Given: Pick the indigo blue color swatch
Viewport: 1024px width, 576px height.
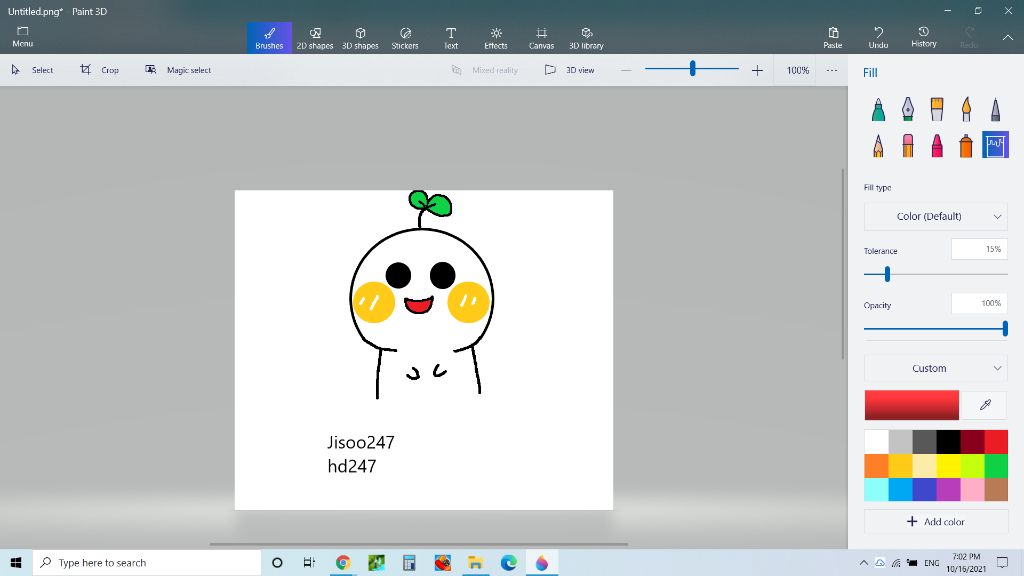Looking at the screenshot, I should [924, 489].
